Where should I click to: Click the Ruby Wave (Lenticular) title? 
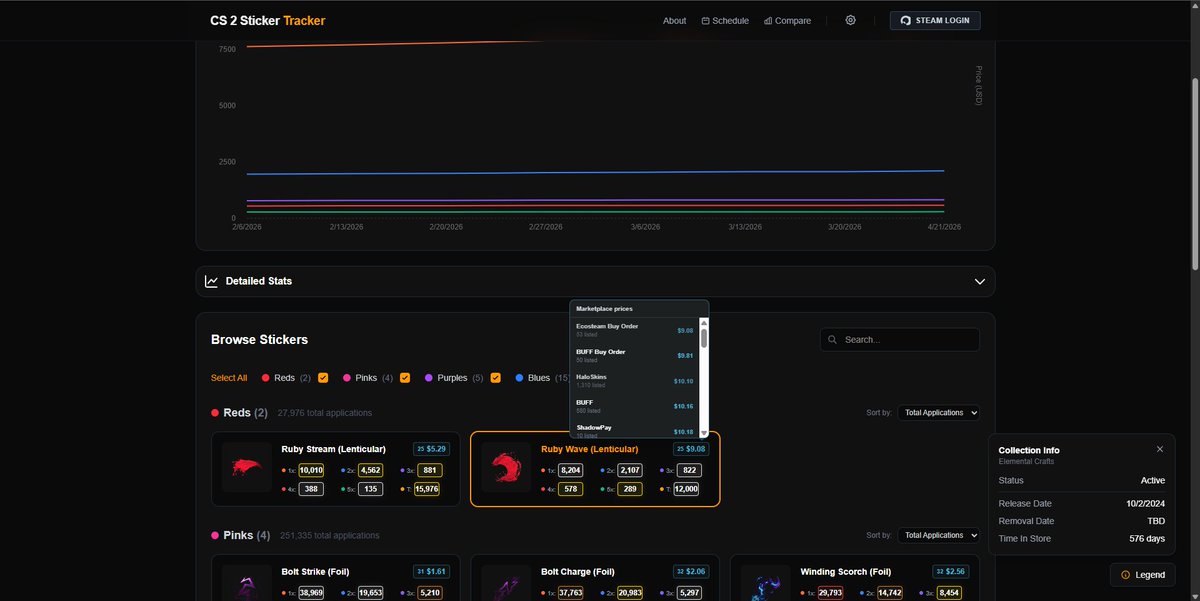click(589, 449)
